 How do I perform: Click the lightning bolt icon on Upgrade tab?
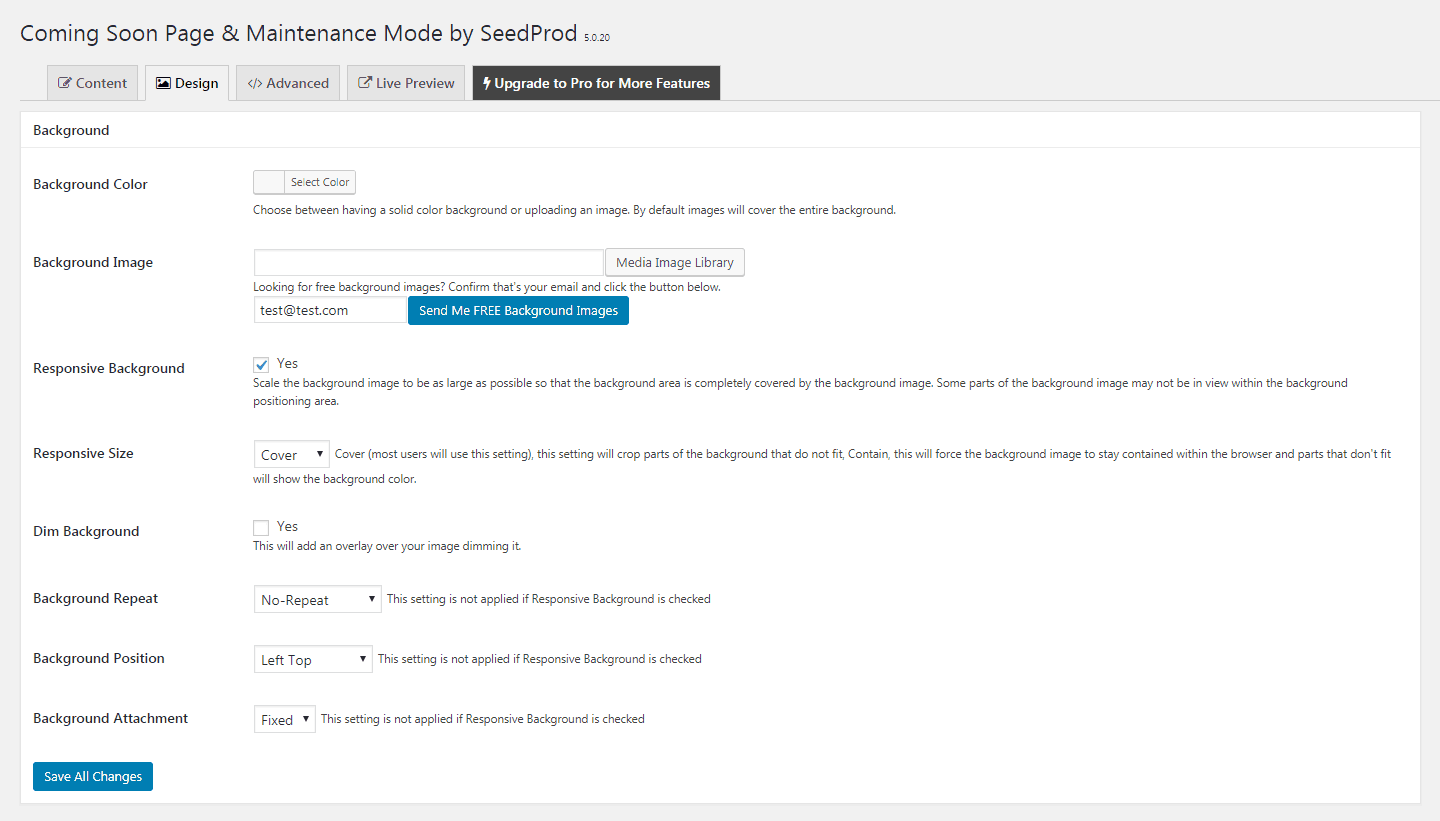pos(487,83)
